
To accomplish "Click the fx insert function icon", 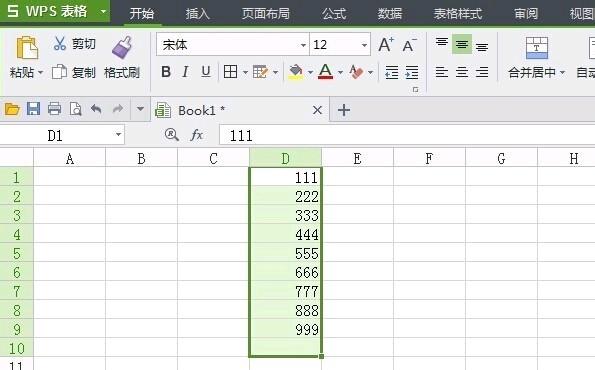I will point(197,135).
